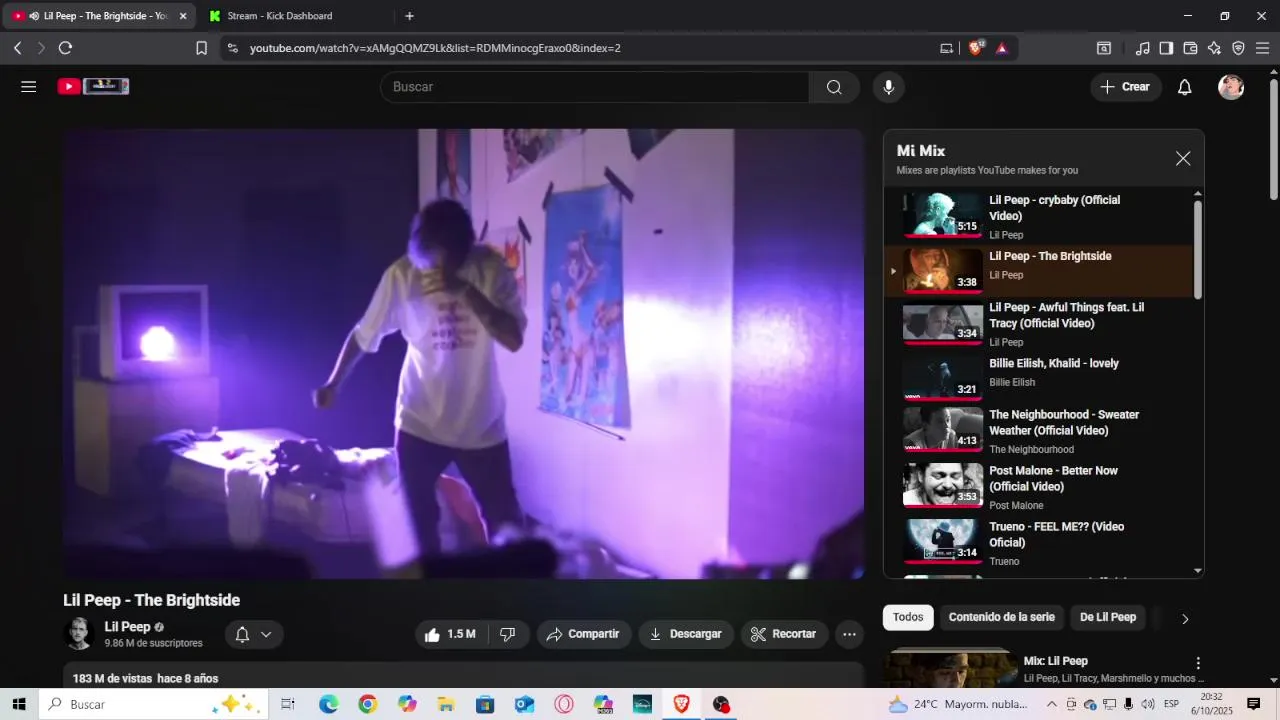Screen dimensions: 1280x720
Task: Select the Contenido de la serie chip
Action: (x=1001, y=617)
